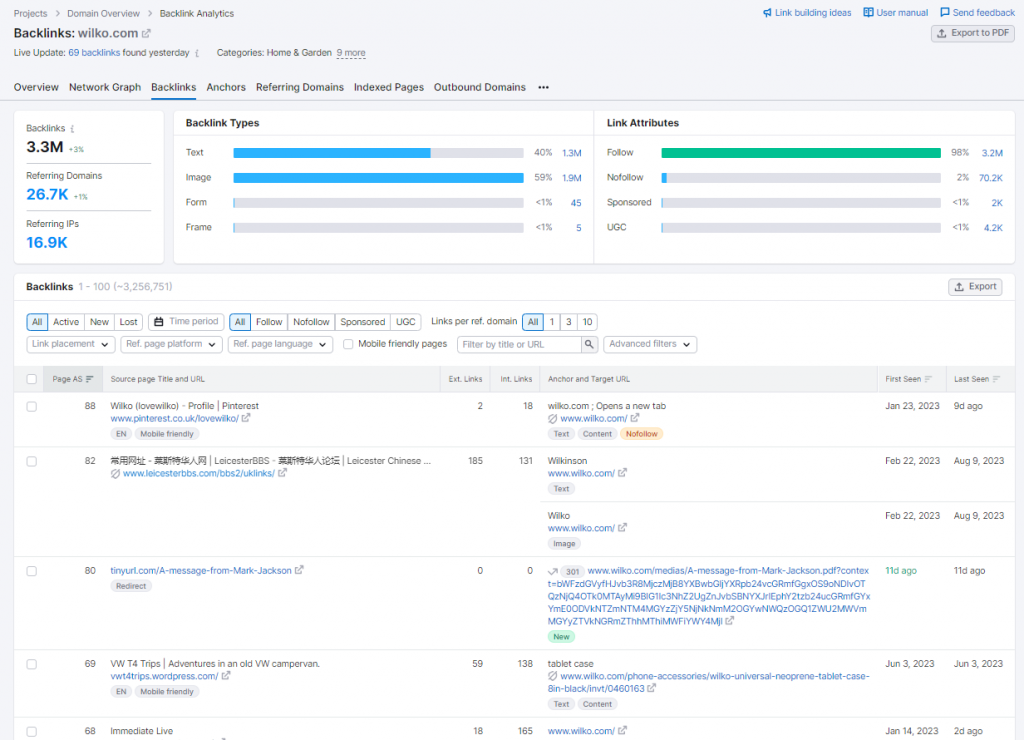Open wilko.com external link icon in title
The image size is (1024, 740).
[x=146, y=34]
